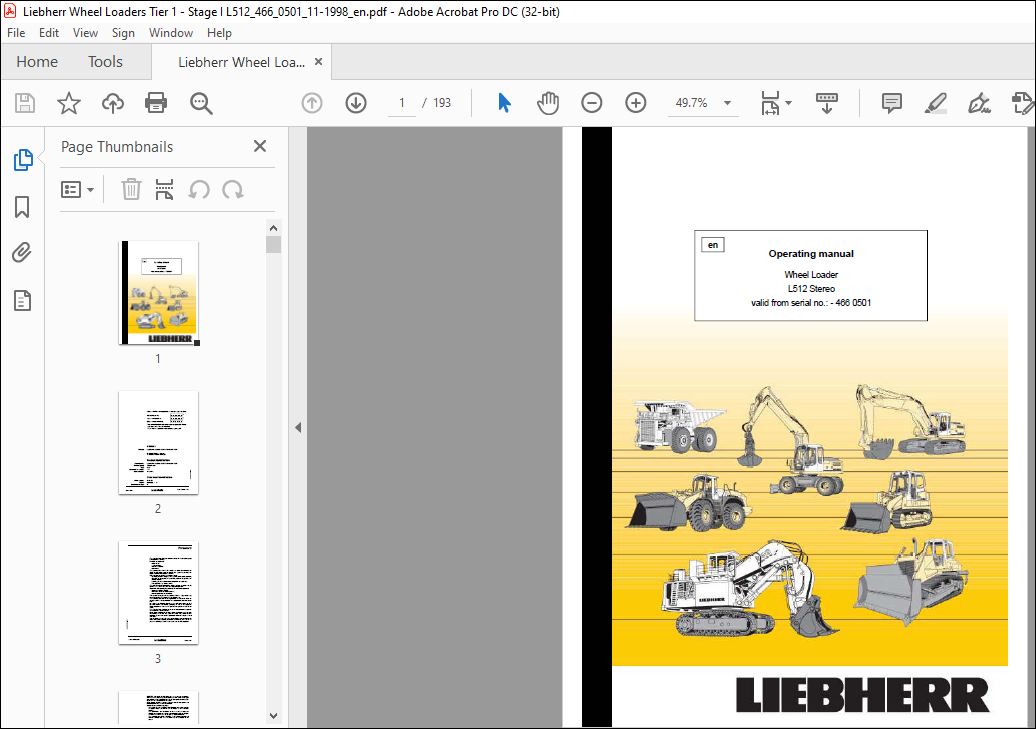This screenshot has width=1036, height=729.
Task: Click the thumbnails scrollbar thumb
Action: coord(274,245)
